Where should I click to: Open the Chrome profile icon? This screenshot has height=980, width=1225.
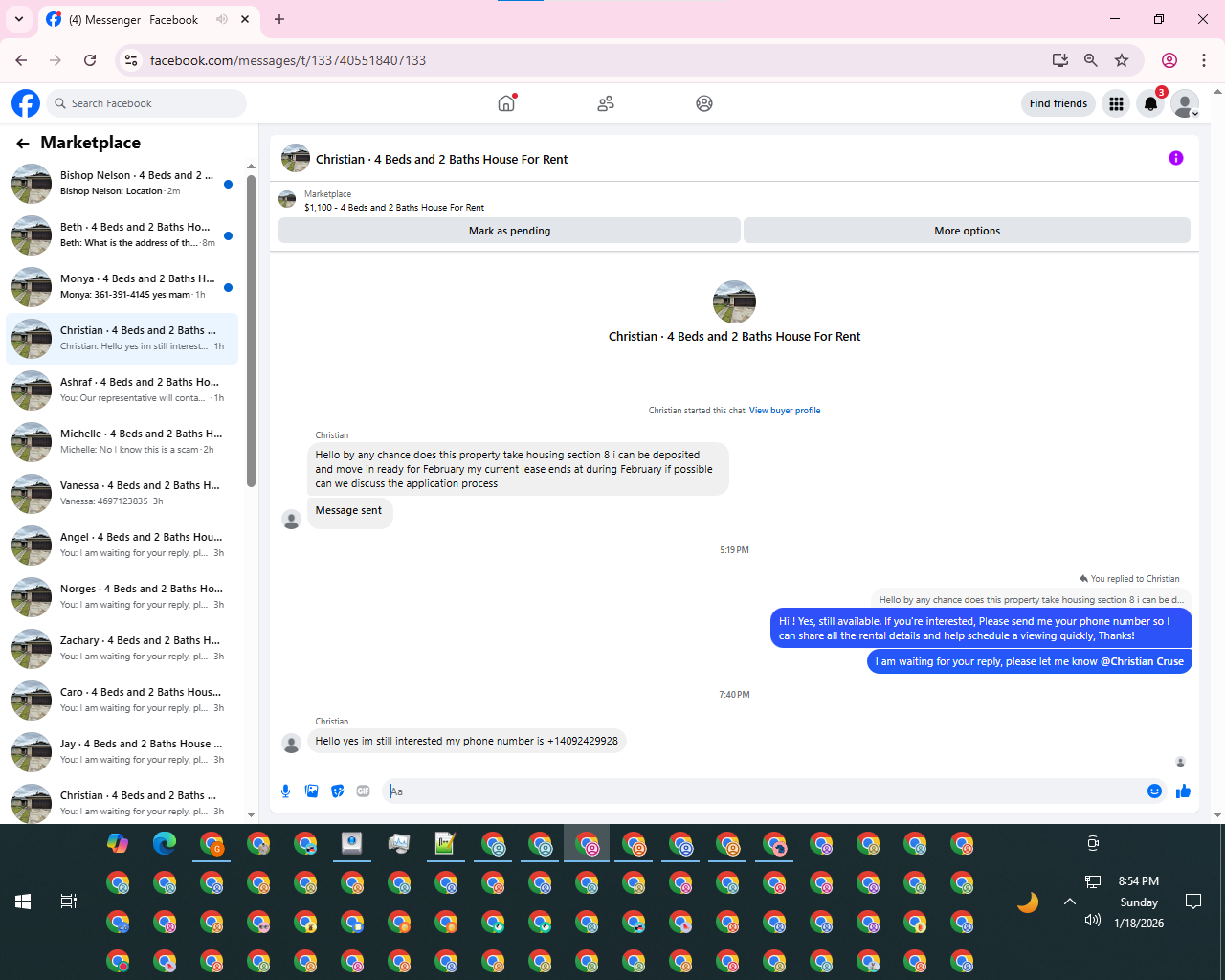point(1169,60)
